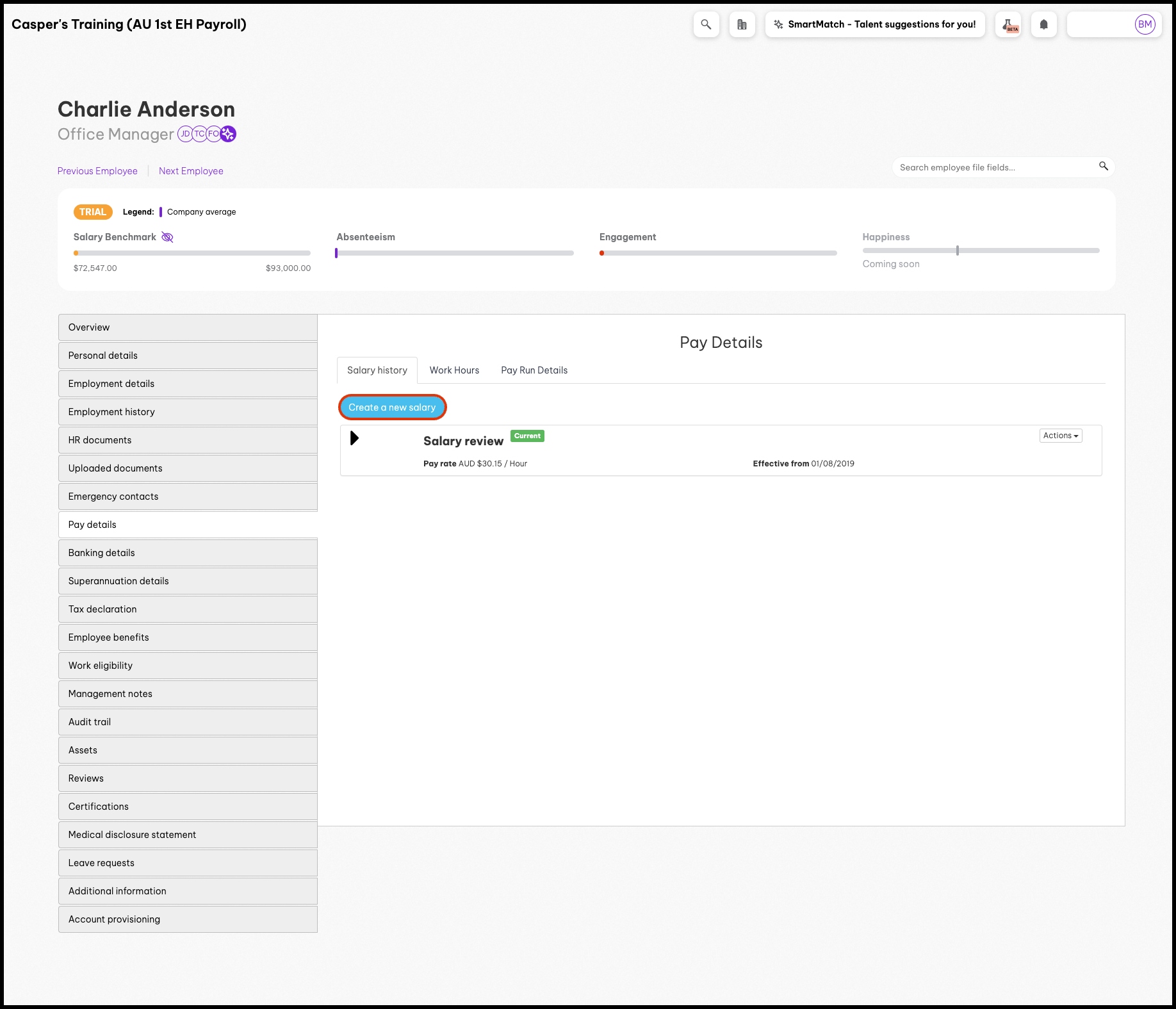Open the beta lab flask icon
The image size is (1176, 1009).
point(1008,24)
